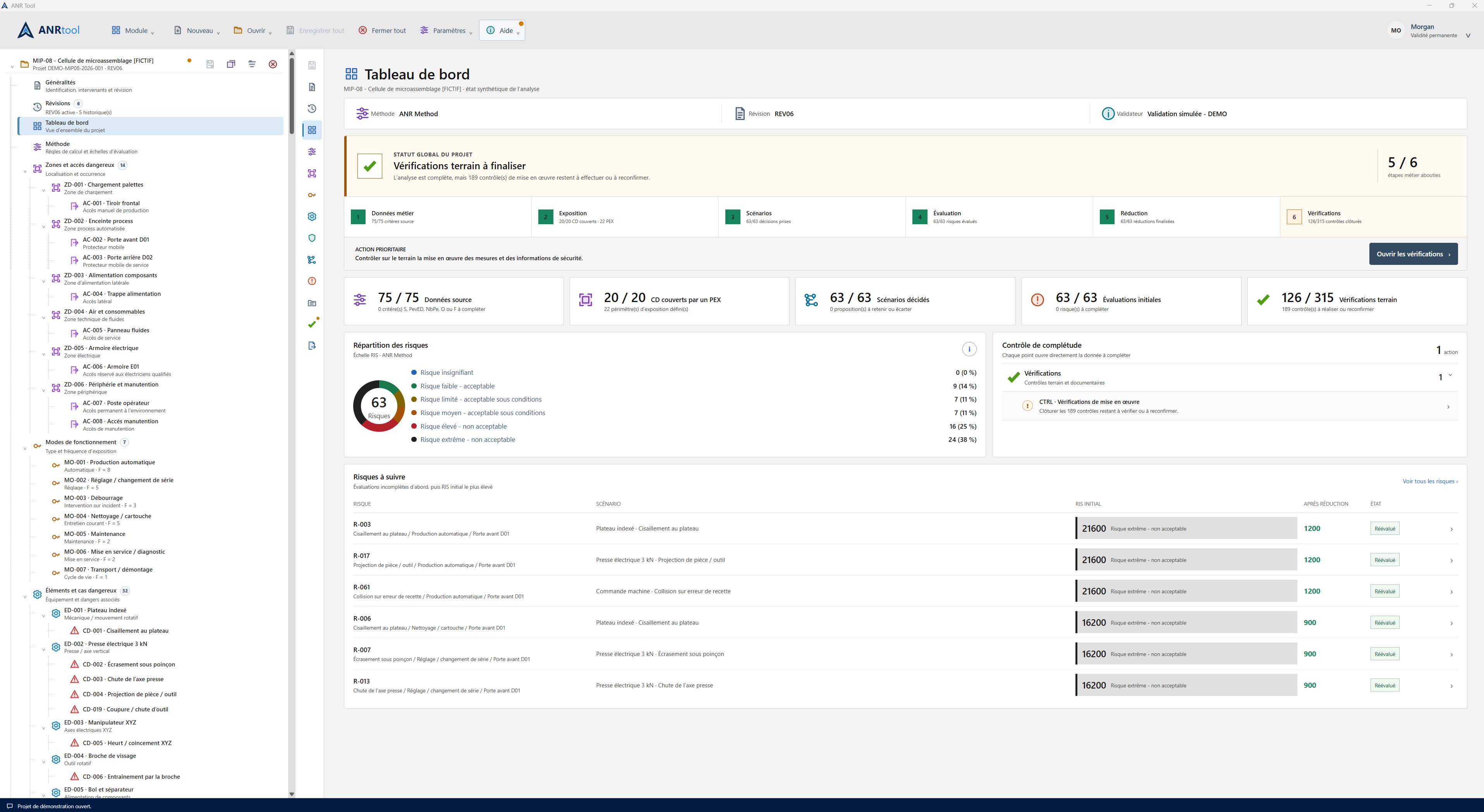
Task: Open the green shield icon in sidebar strip
Action: coord(312,238)
